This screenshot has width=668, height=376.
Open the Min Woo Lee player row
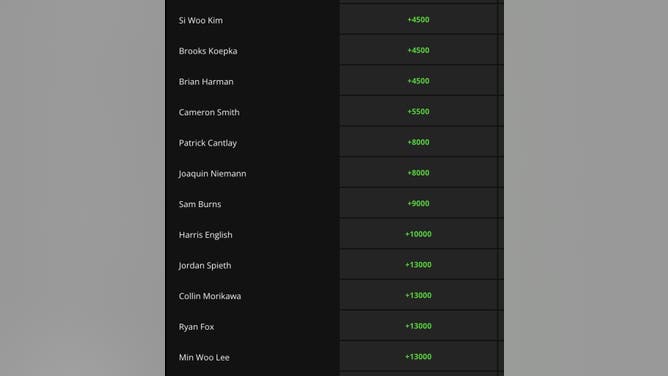tap(334, 357)
